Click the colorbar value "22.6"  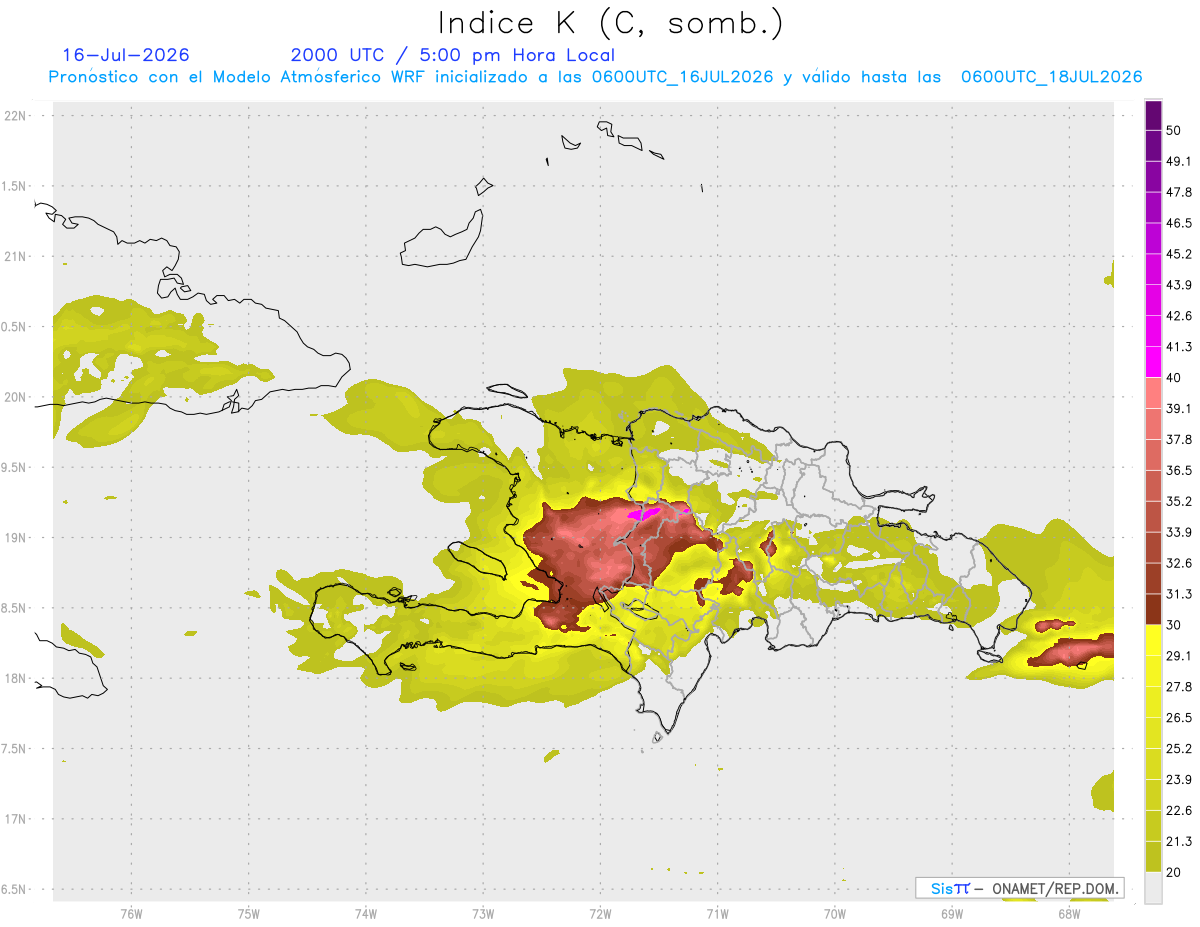click(1179, 811)
